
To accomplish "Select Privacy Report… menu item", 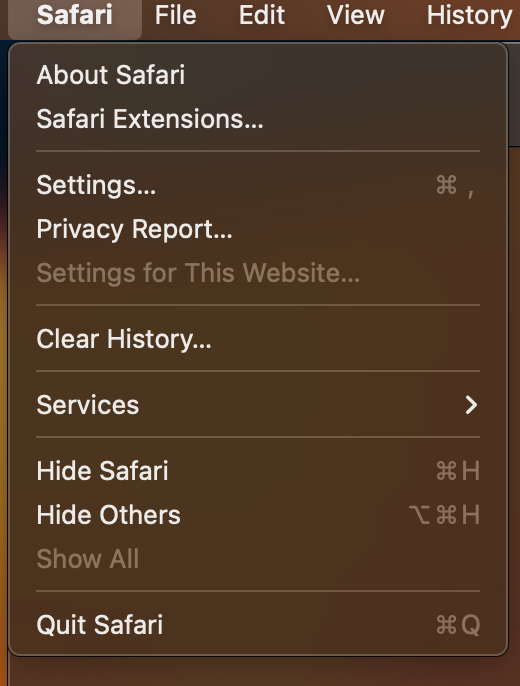I will pos(258,229).
